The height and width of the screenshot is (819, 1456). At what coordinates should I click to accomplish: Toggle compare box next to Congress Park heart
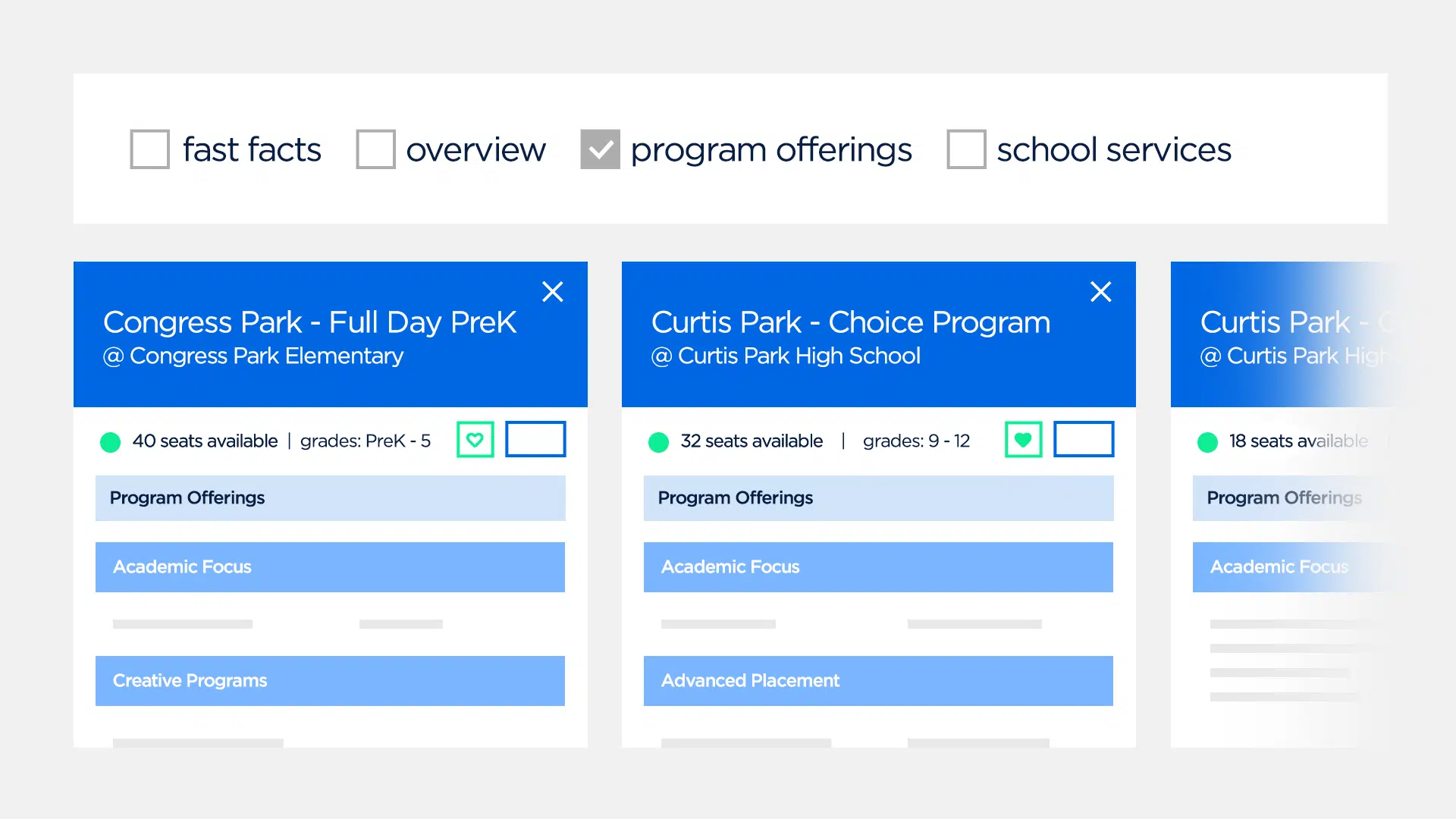(x=535, y=439)
